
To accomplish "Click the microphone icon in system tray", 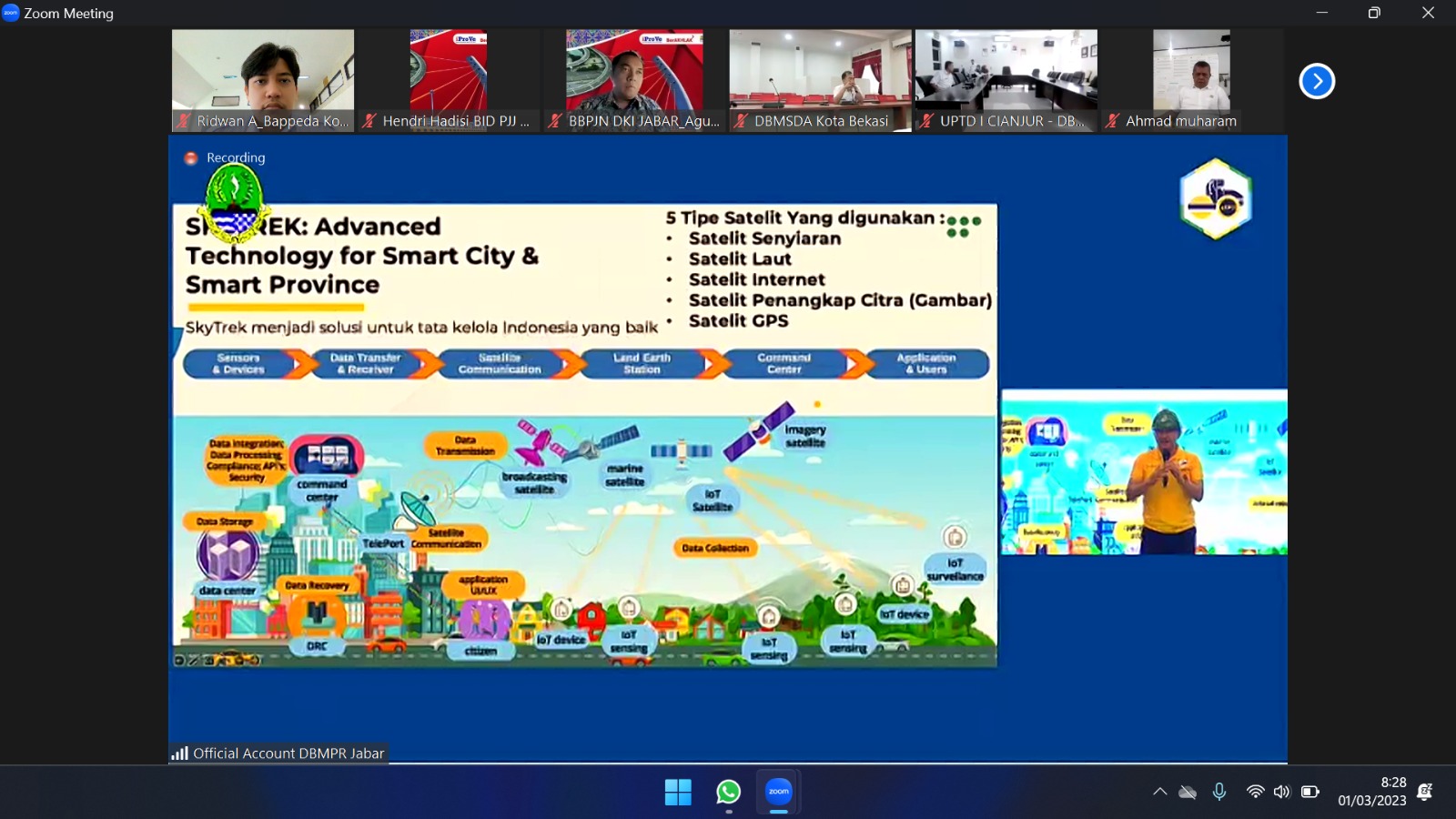I will pyautogui.click(x=1219, y=792).
